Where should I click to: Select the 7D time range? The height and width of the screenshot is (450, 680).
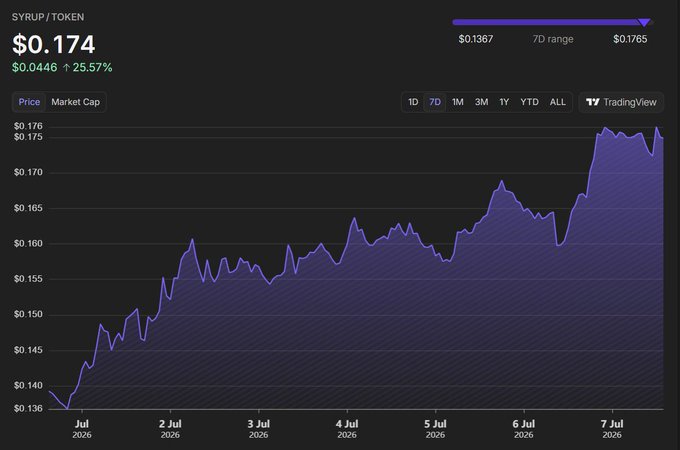point(435,102)
